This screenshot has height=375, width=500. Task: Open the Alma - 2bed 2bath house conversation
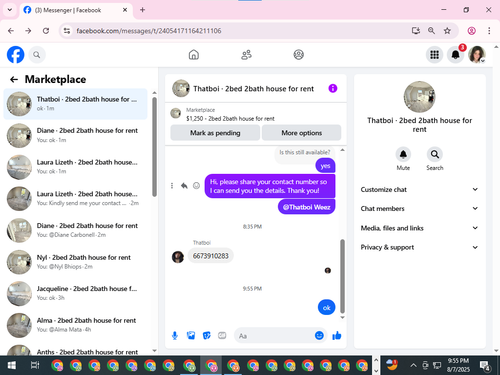click(x=75, y=325)
